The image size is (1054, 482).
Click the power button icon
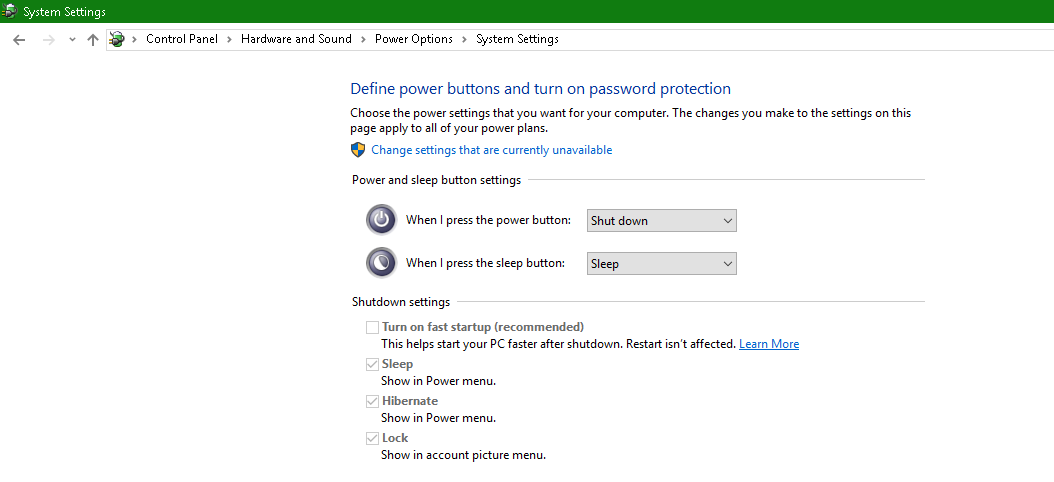381,220
